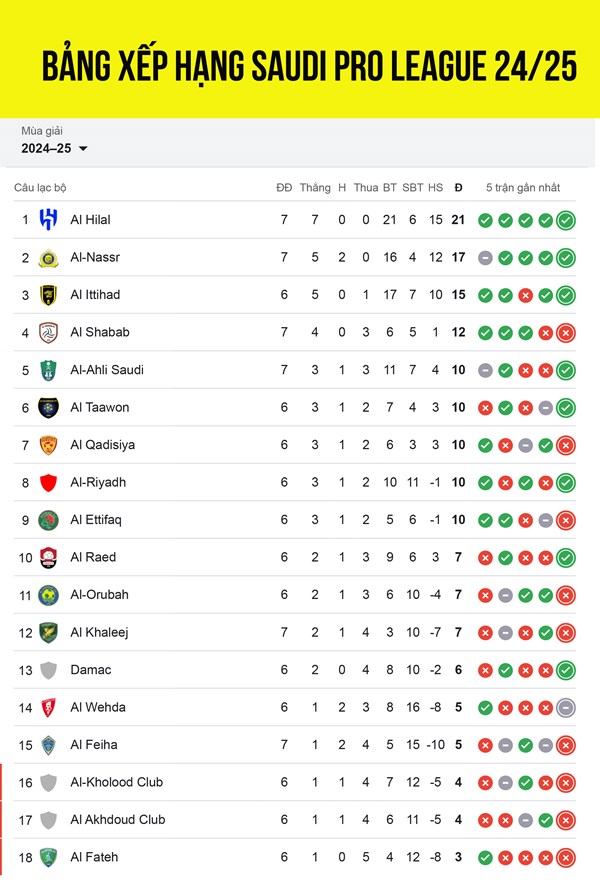Open the Al-Kholood Club team link
600x891 pixels.
(116, 782)
